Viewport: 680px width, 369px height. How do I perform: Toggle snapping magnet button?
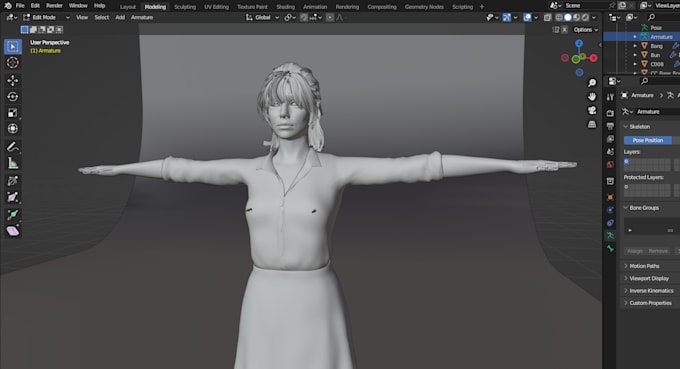pyautogui.click(x=304, y=17)
